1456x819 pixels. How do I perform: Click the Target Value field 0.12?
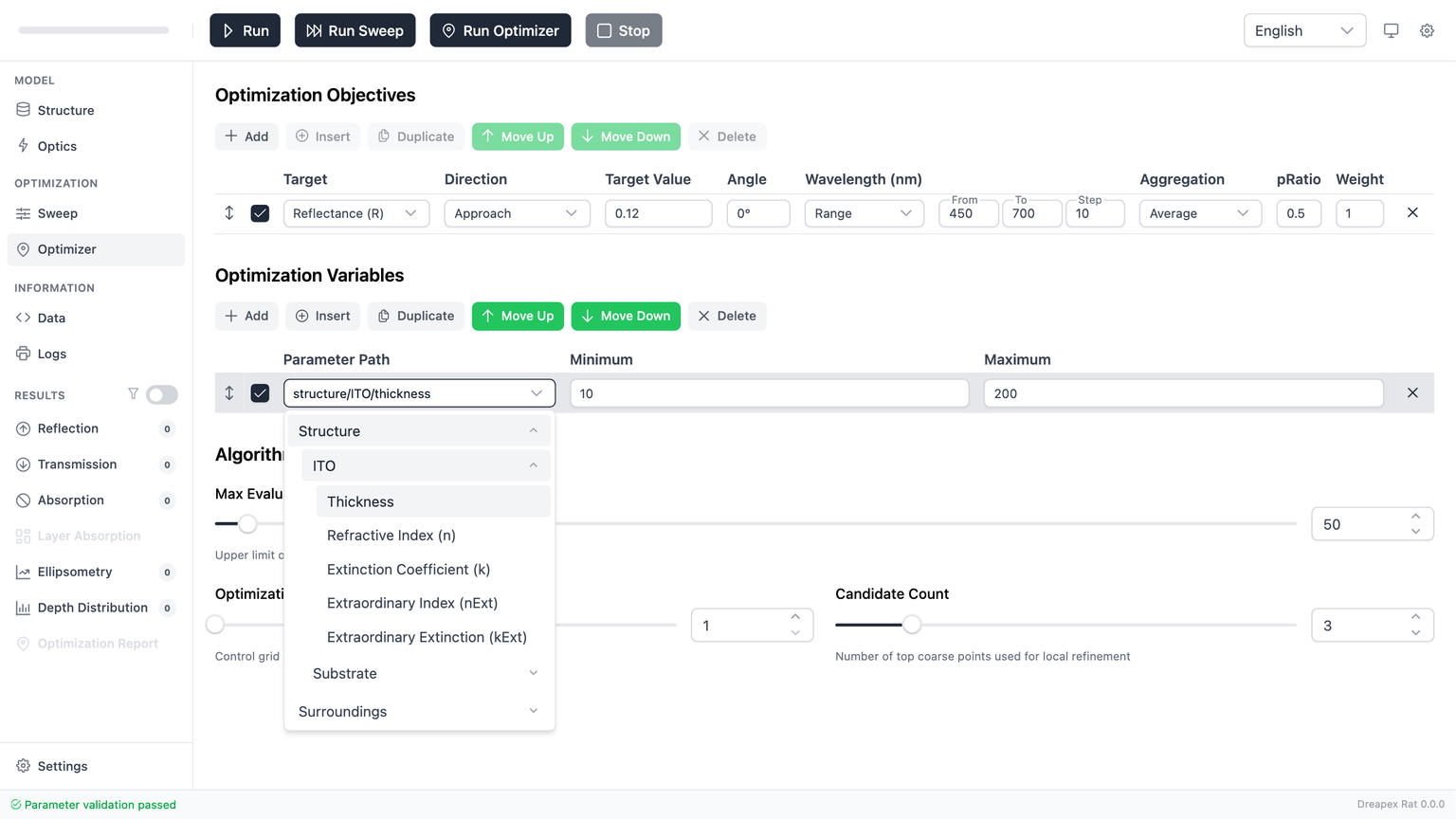pos(658,213)
